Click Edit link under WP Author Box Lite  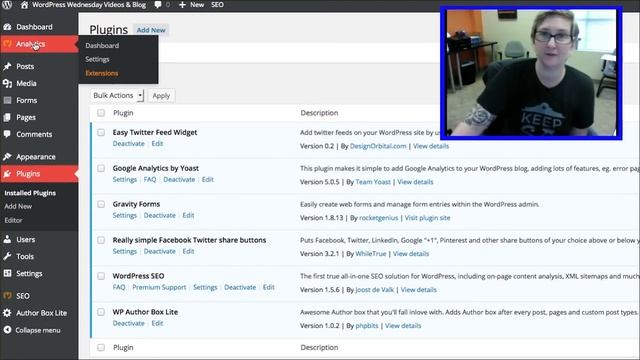click(x=157, y=323)
